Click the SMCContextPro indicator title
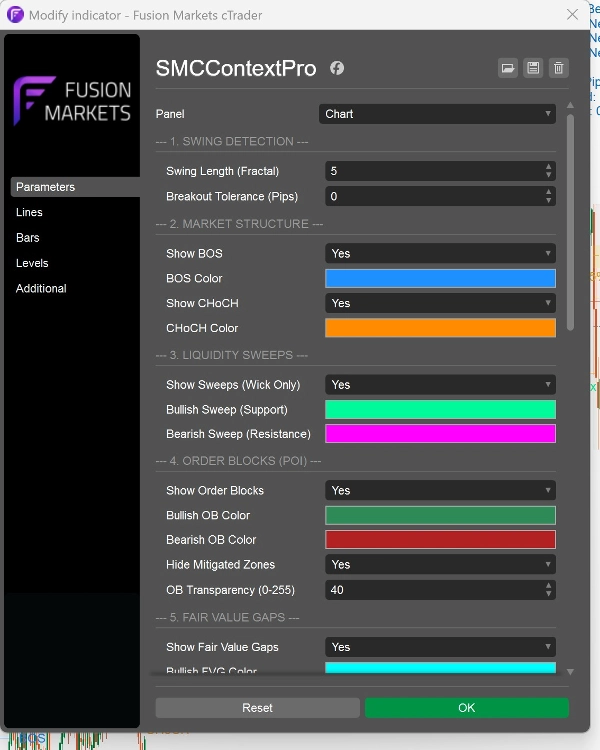Screen dimensions: 600x750 tap(236, 68)
